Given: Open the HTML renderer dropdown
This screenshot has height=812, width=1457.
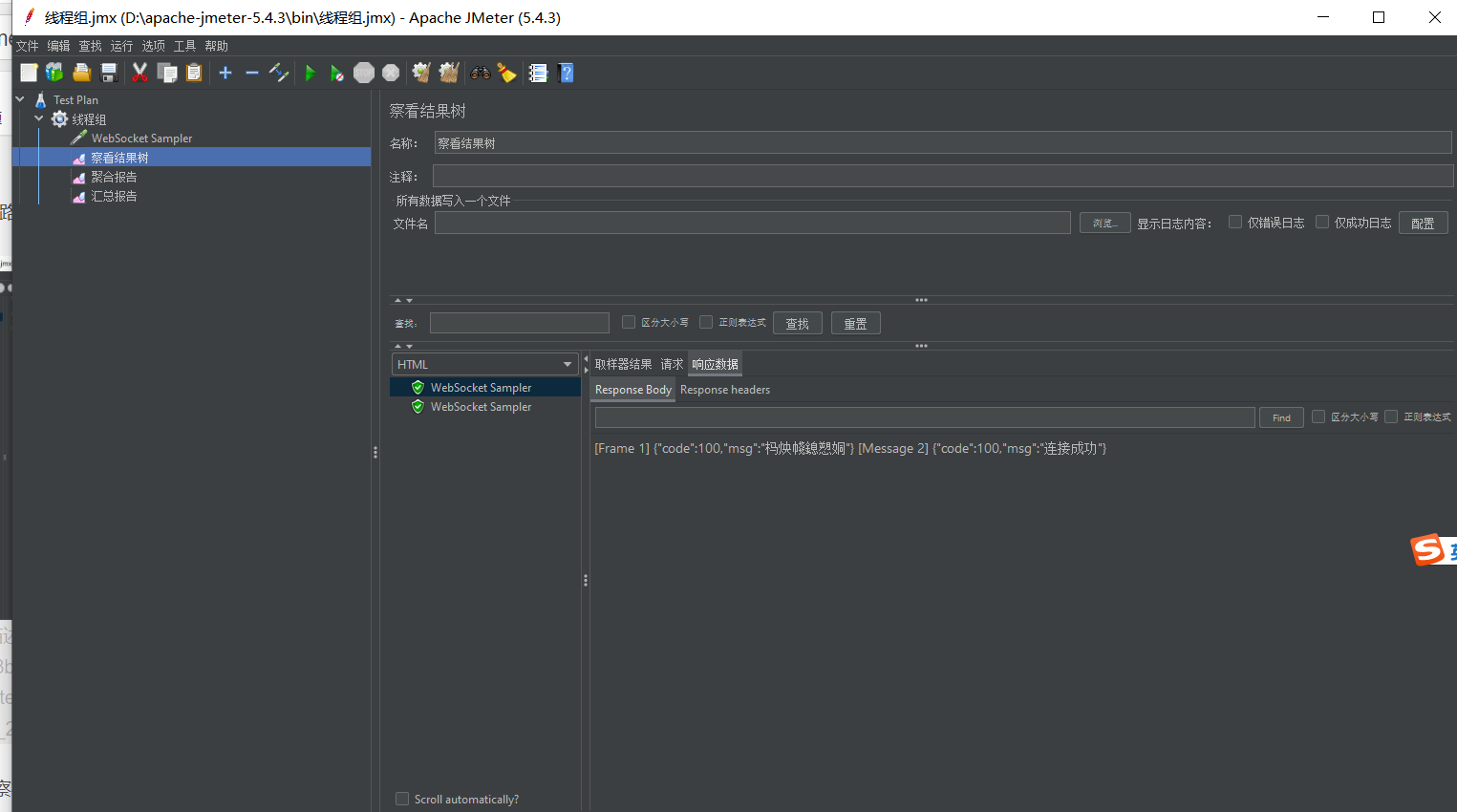Looking at the screenshot, I should tap(484, 364).
